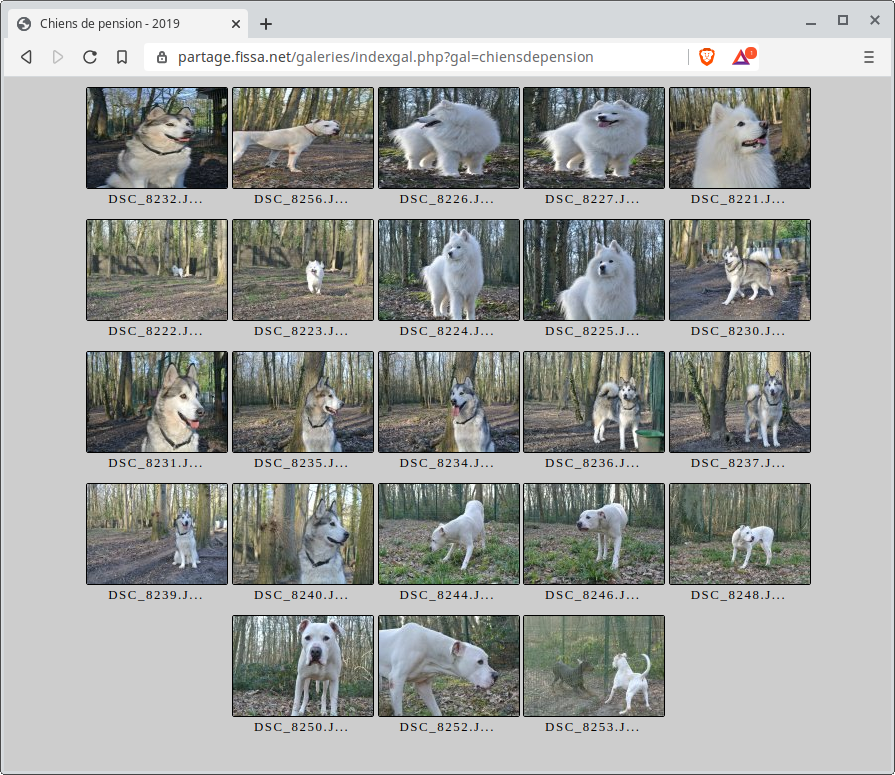Viewport: 895px width, 775px height.
Task: Open the Brave Rewards triangle icon
Action: pyautogui.click(x=743, y=56)
